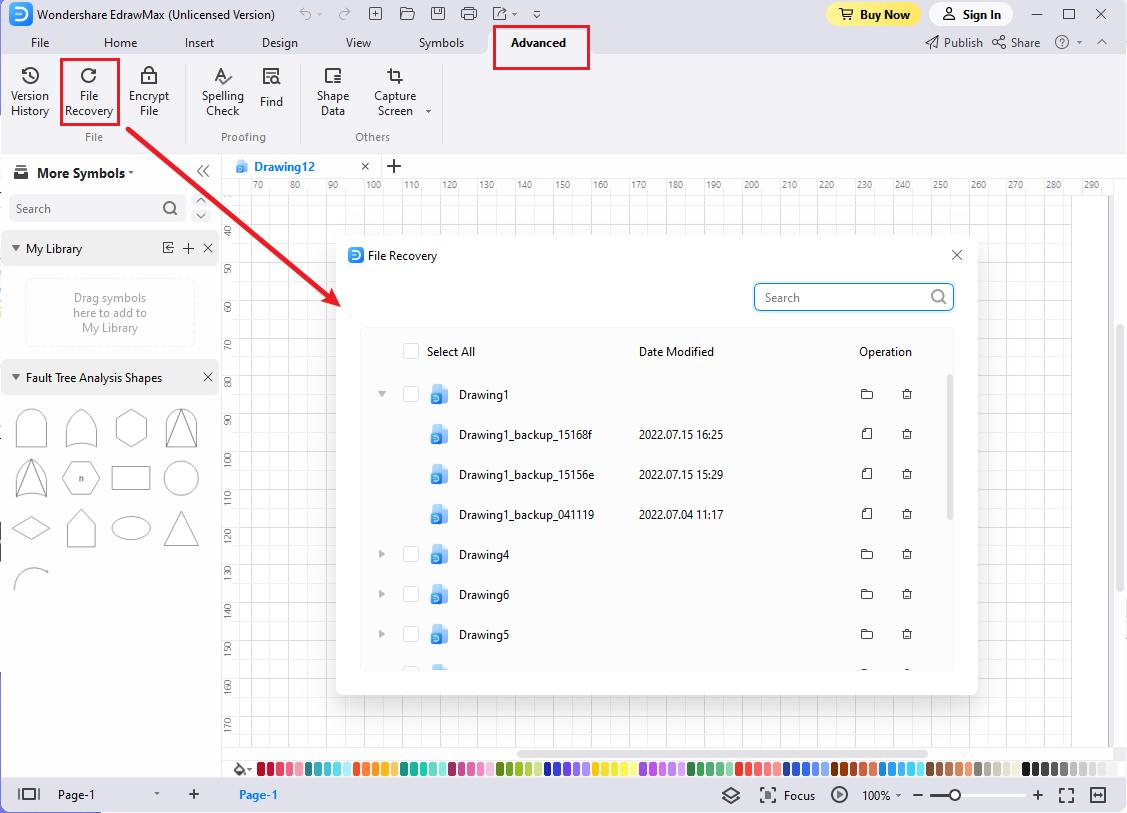1127x813 pixels.
Task: Open Drawing1_backup_041119 backup file
Action: click(x=867, y=514)
